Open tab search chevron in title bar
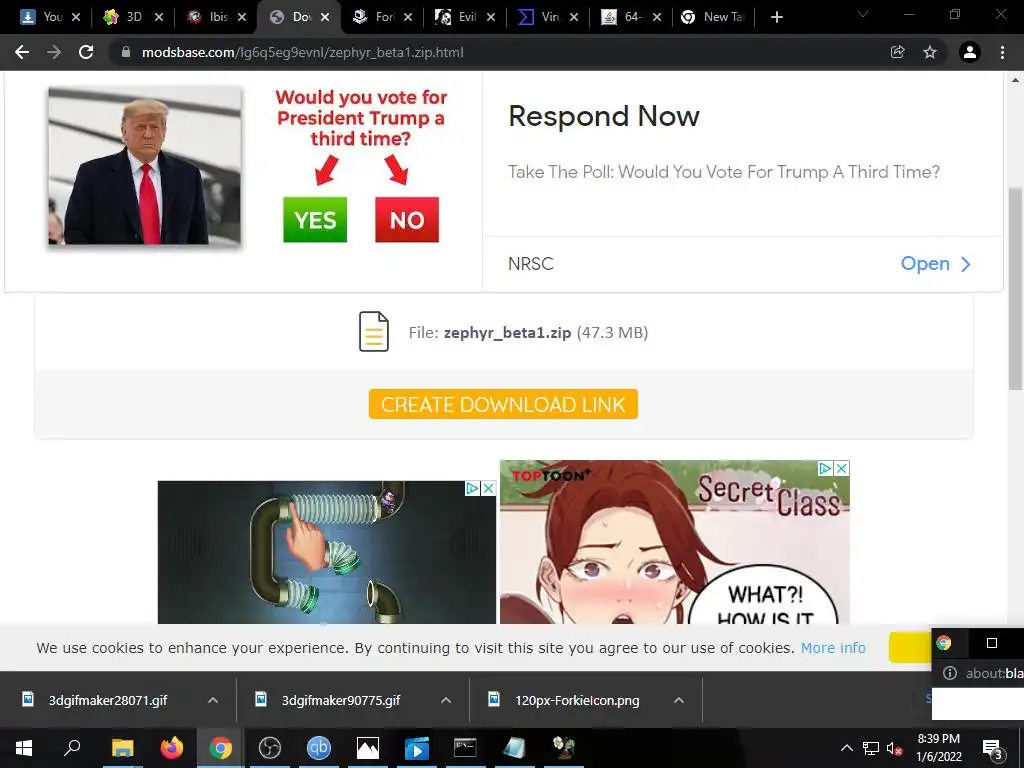Viewport: 1024px width, 768px height. click(x=863, y=14)
